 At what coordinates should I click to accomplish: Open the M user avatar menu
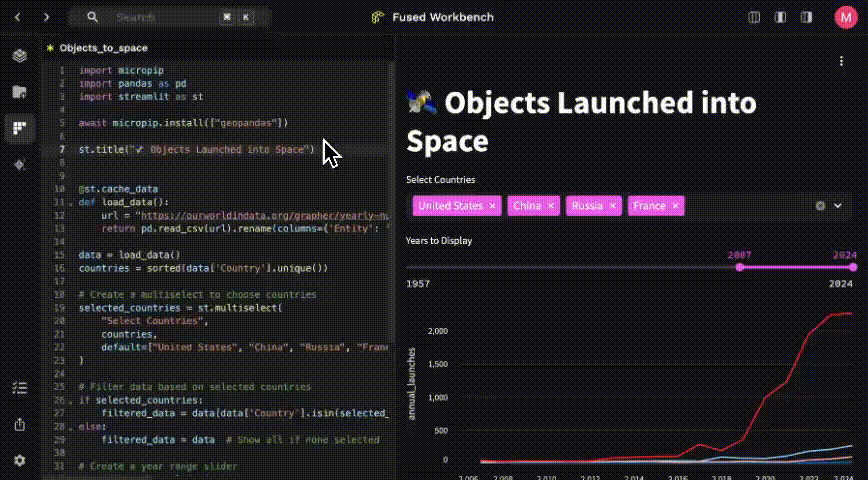pyautogui.click(x=846, y=17)
